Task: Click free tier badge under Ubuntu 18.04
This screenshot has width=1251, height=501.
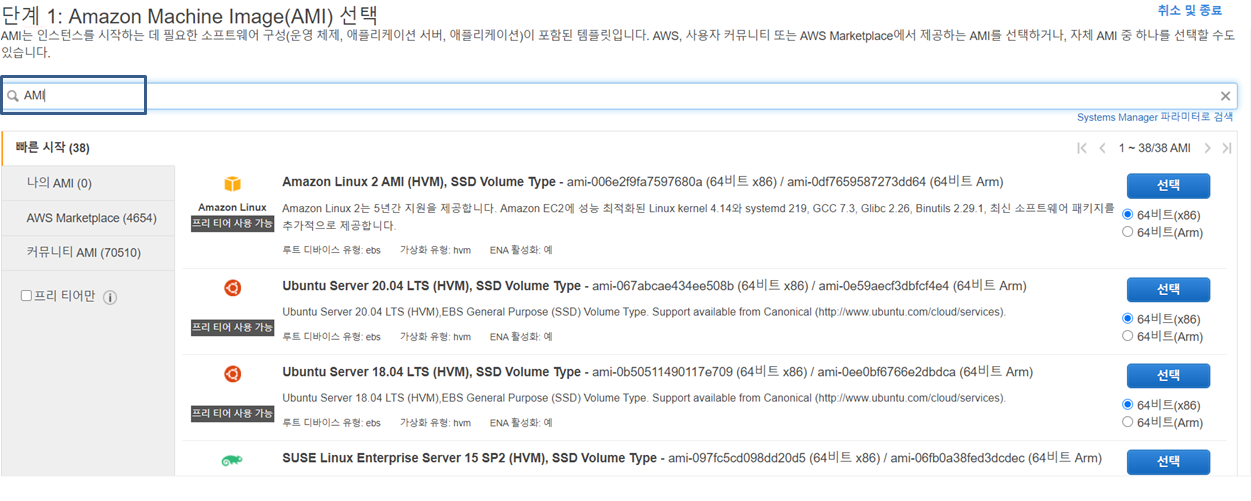Action: coord(232,413)
